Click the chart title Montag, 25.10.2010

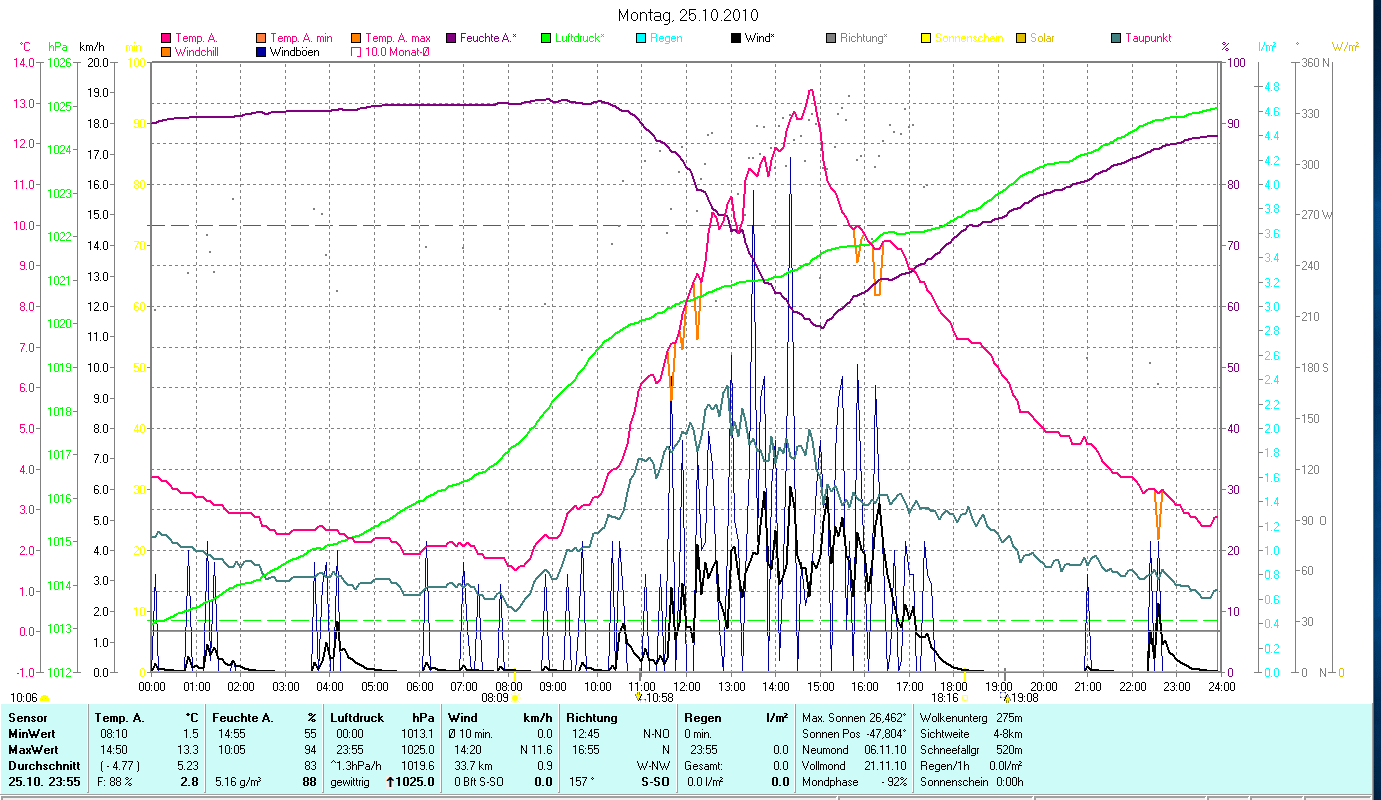pyautogui.click(x=688, y=15)
